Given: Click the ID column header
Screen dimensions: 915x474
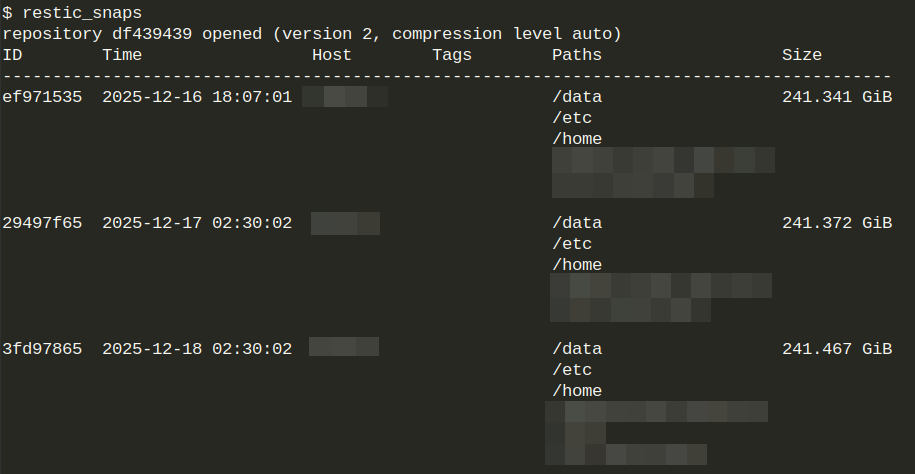Looking at the screenshot, I should pyautogui.click(x=12, y=55).
